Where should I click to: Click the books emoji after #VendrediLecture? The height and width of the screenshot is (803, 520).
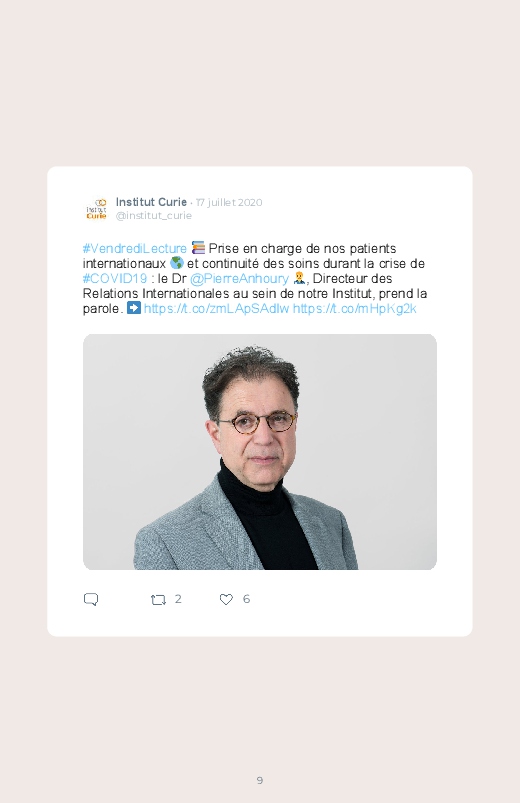(x=198, y=248)
